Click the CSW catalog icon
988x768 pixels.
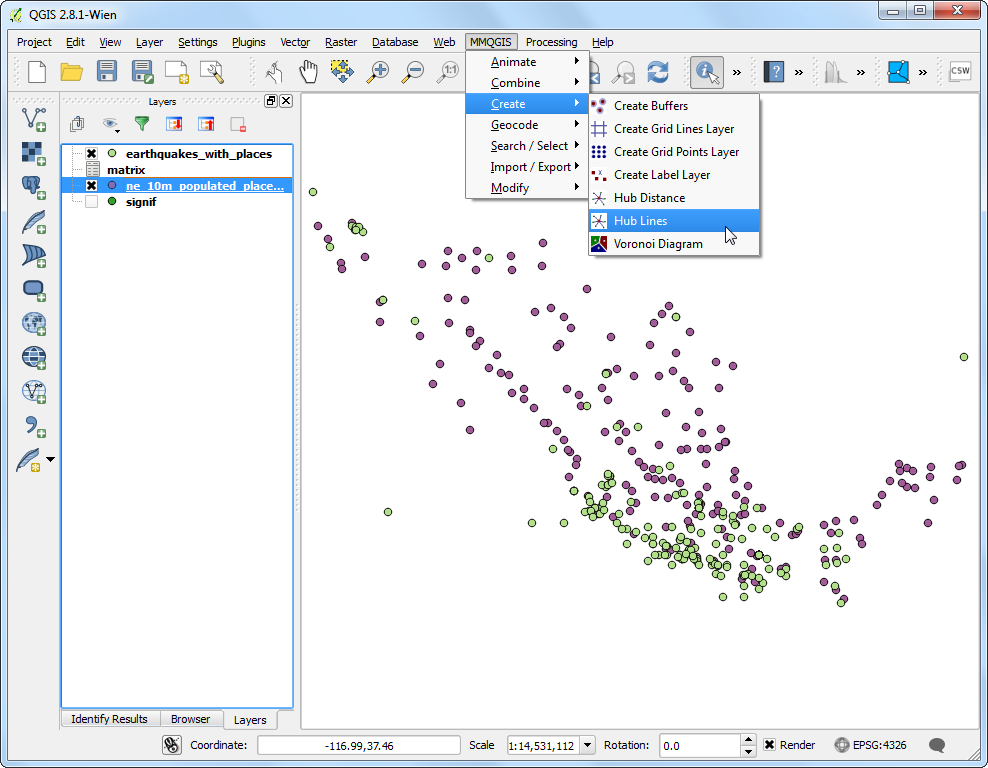[960, 71]
